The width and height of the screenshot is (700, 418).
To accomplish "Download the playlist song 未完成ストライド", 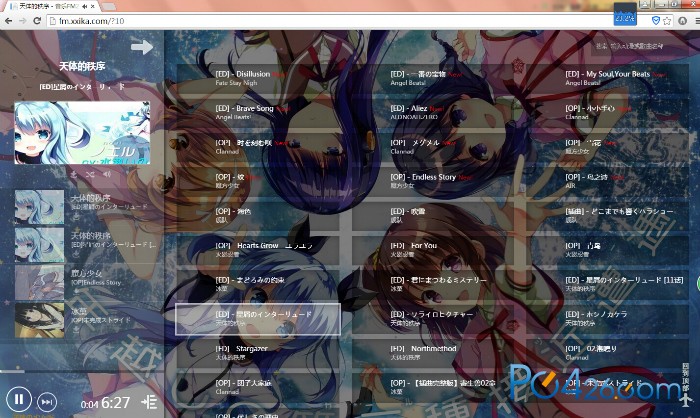I will (x=76, y=330).
